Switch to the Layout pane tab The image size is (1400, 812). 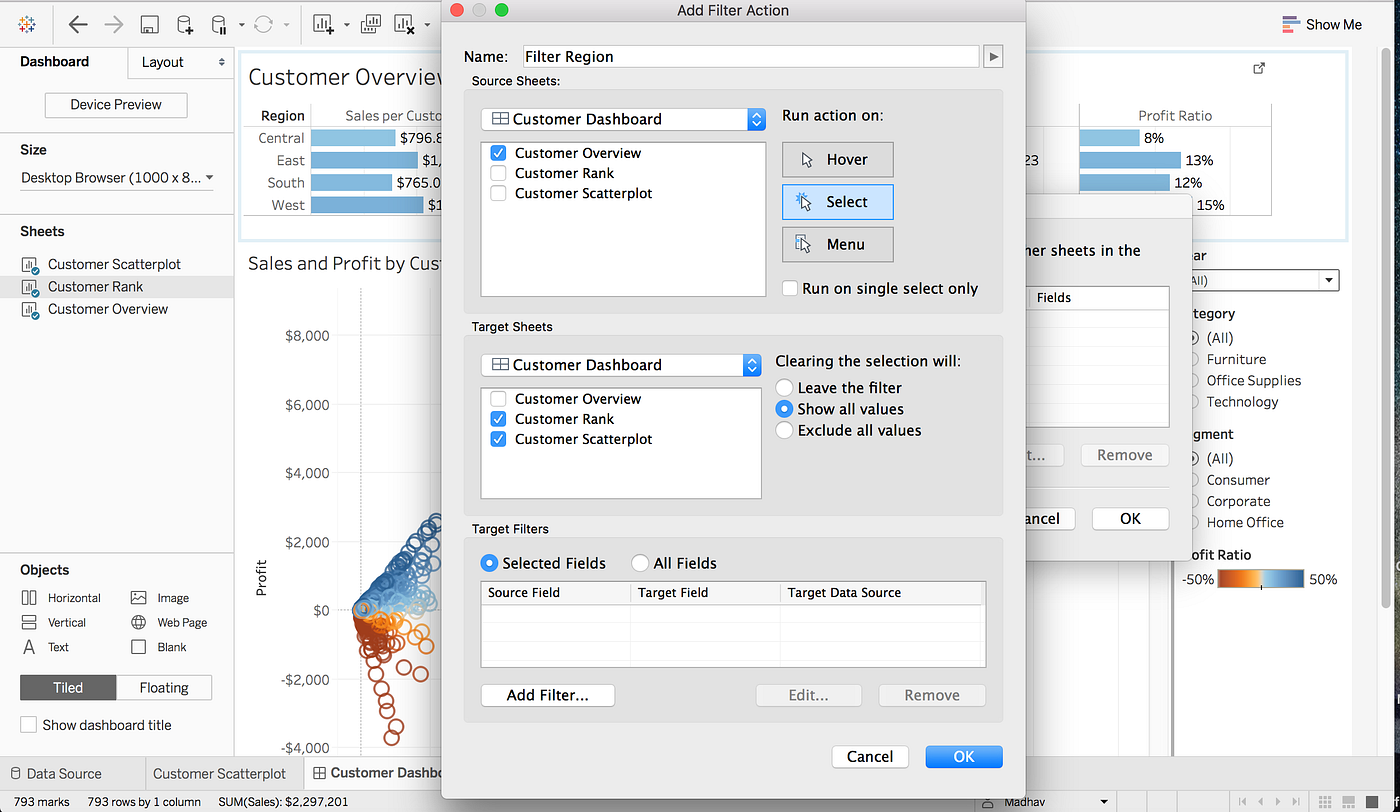click(181, 62)
